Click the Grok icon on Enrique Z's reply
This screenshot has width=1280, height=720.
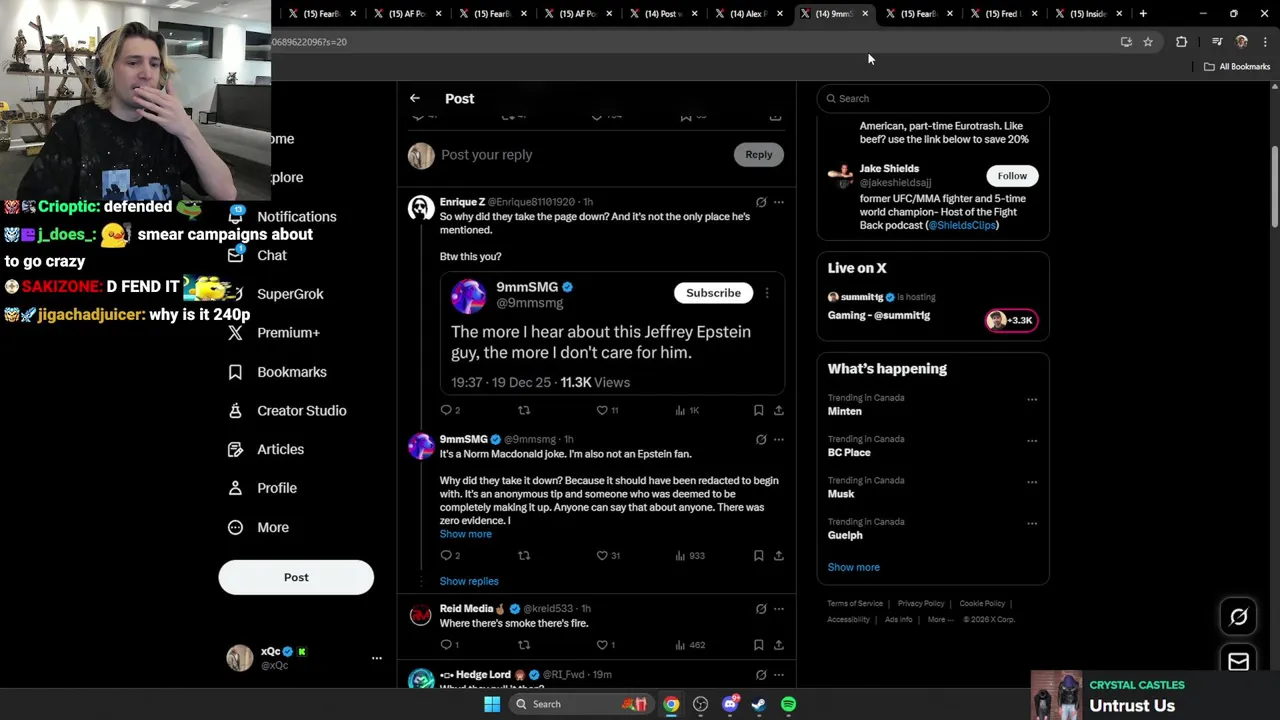(761, 202)
